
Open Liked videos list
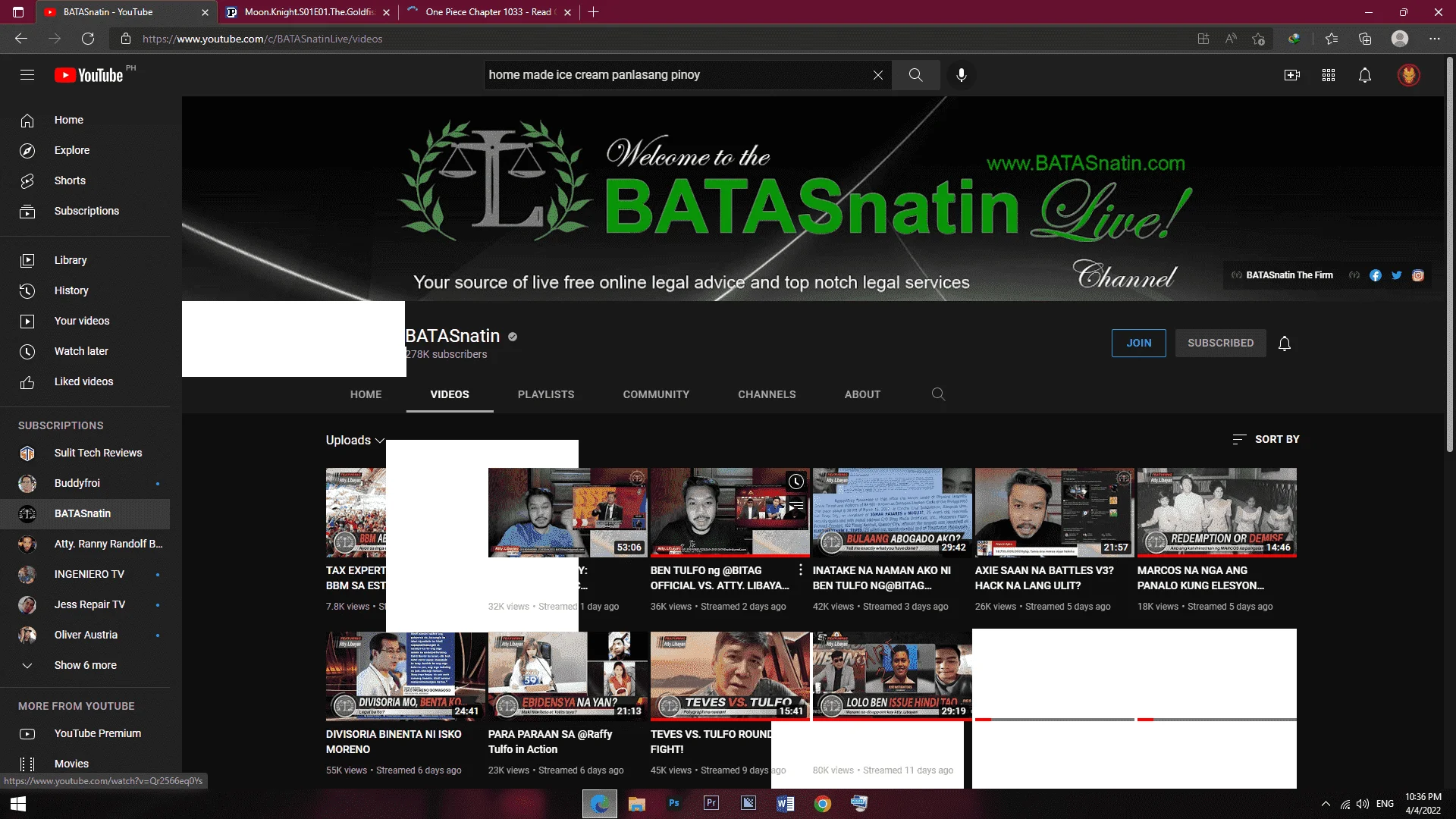pos(85,381)
